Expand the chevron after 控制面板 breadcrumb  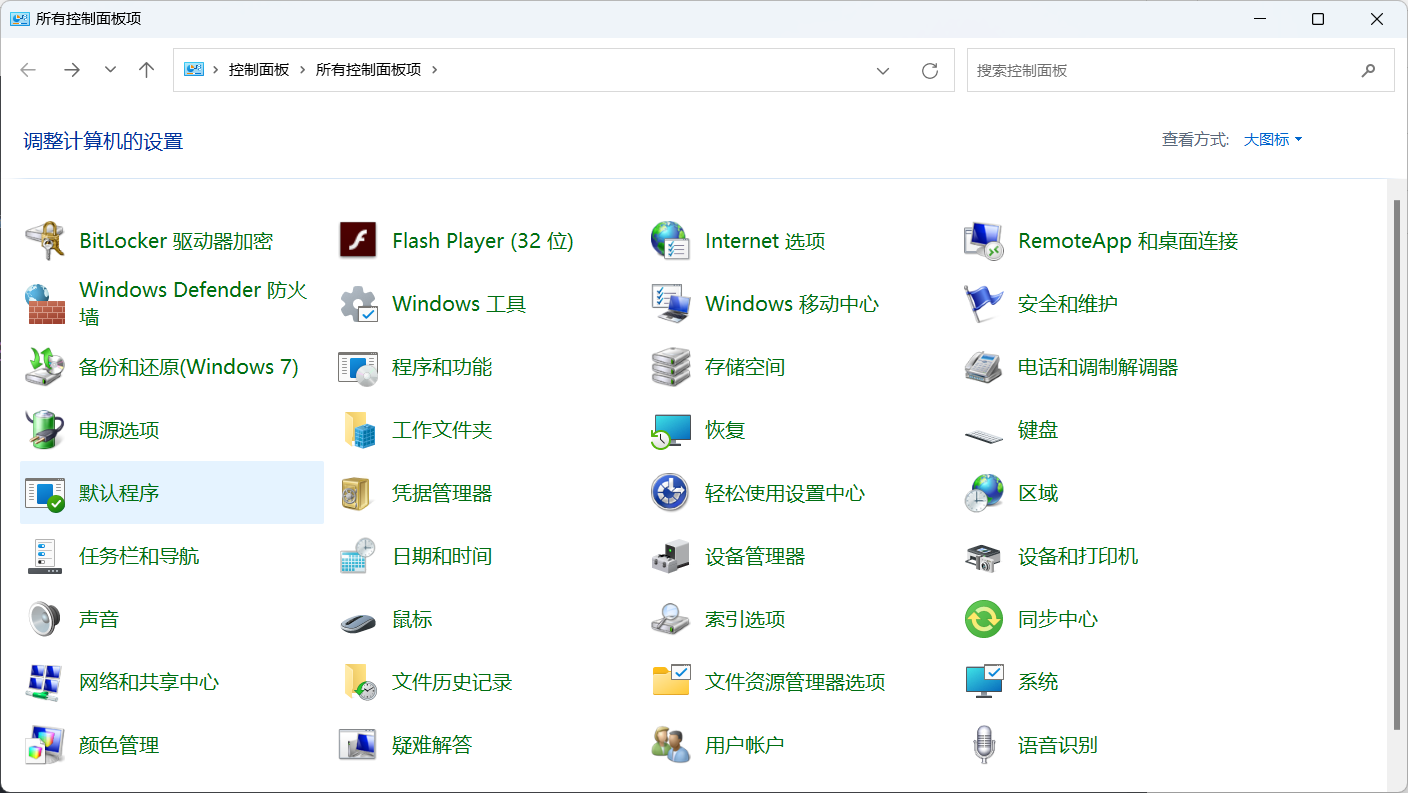[302, 70]
